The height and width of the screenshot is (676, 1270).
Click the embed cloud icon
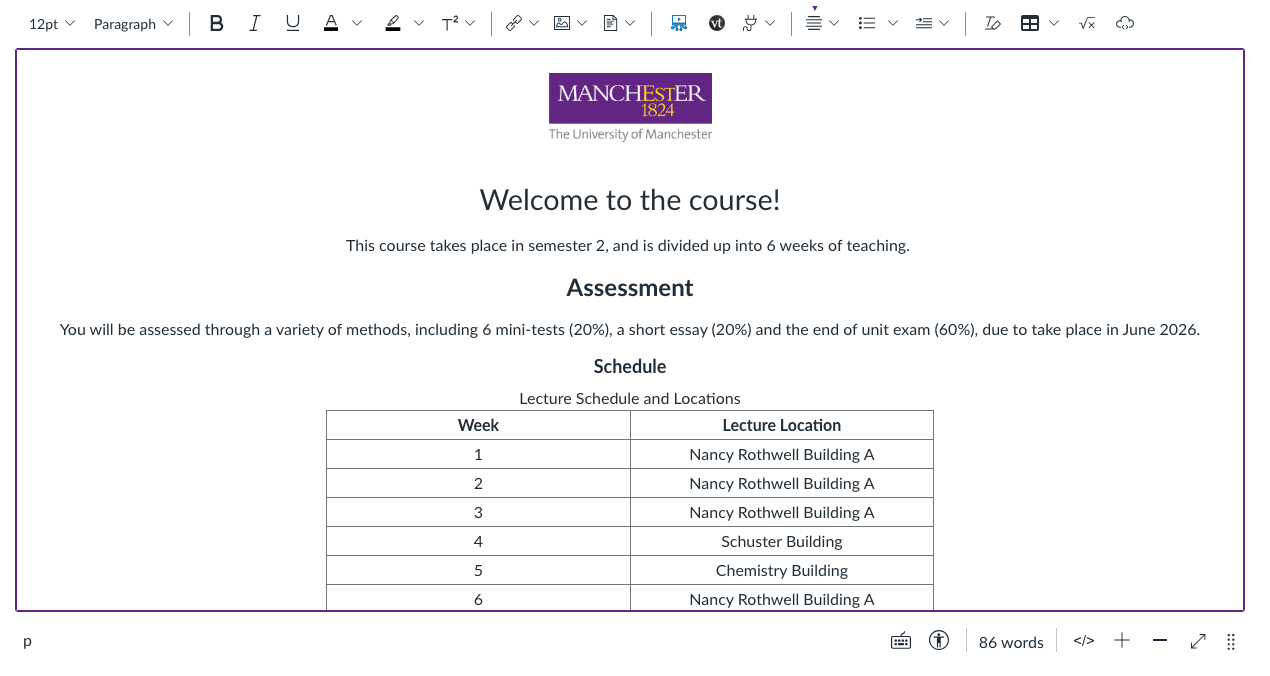(x=1125, y=24)
